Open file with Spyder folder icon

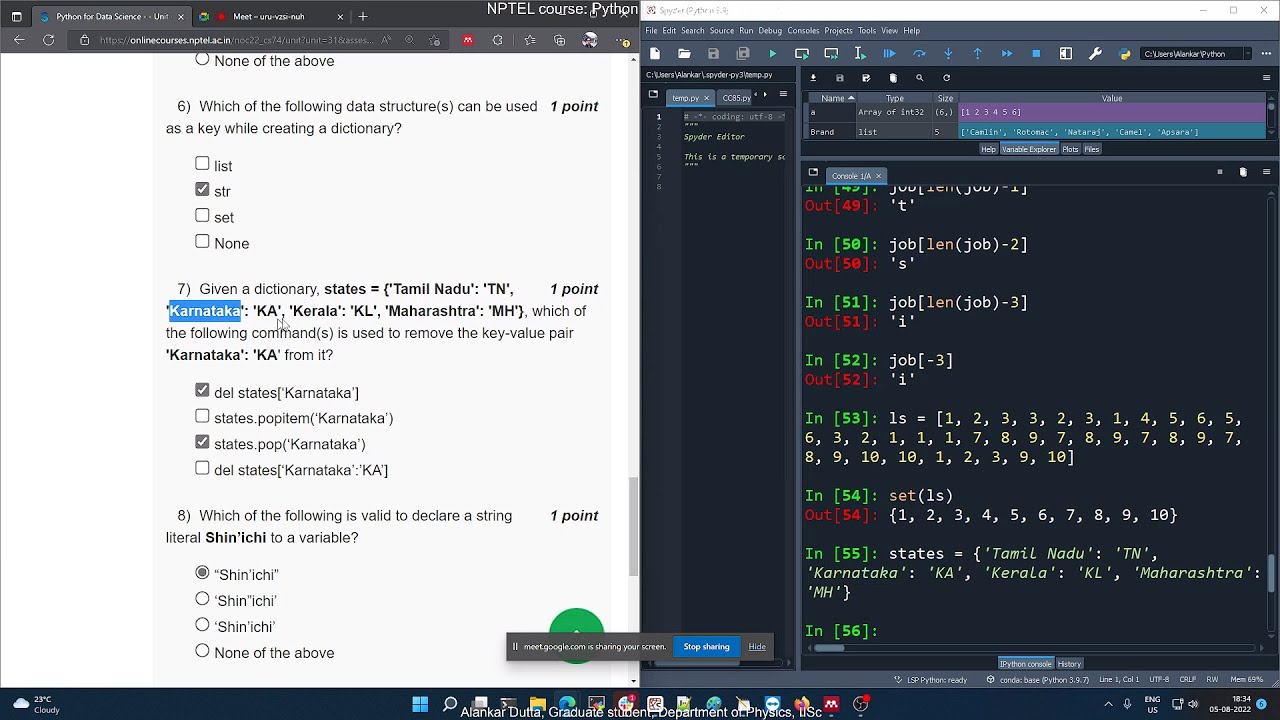pyautogui.click(x=684, y=54)
